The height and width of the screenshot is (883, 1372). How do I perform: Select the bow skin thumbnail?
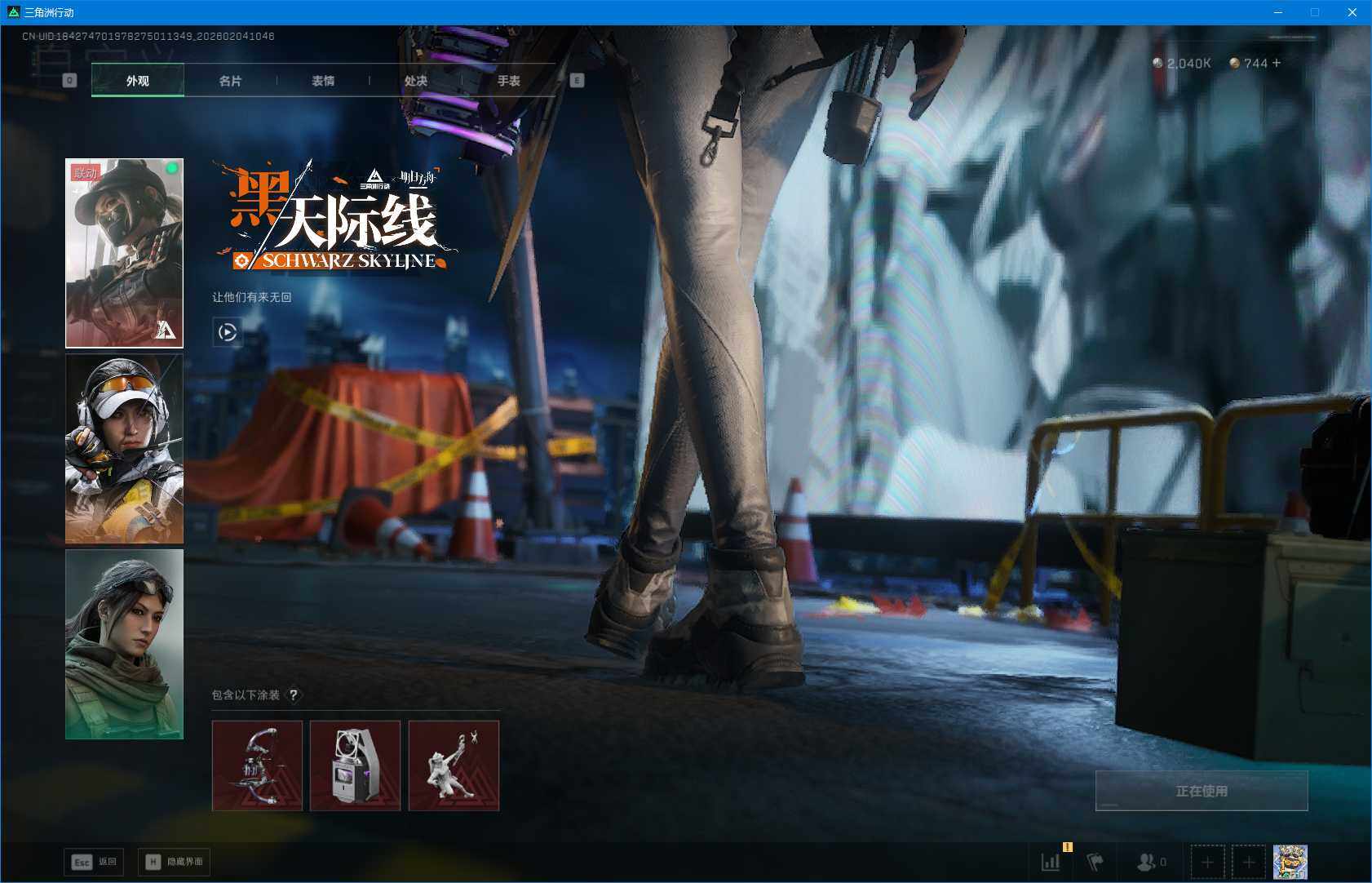tap(257, 765)
